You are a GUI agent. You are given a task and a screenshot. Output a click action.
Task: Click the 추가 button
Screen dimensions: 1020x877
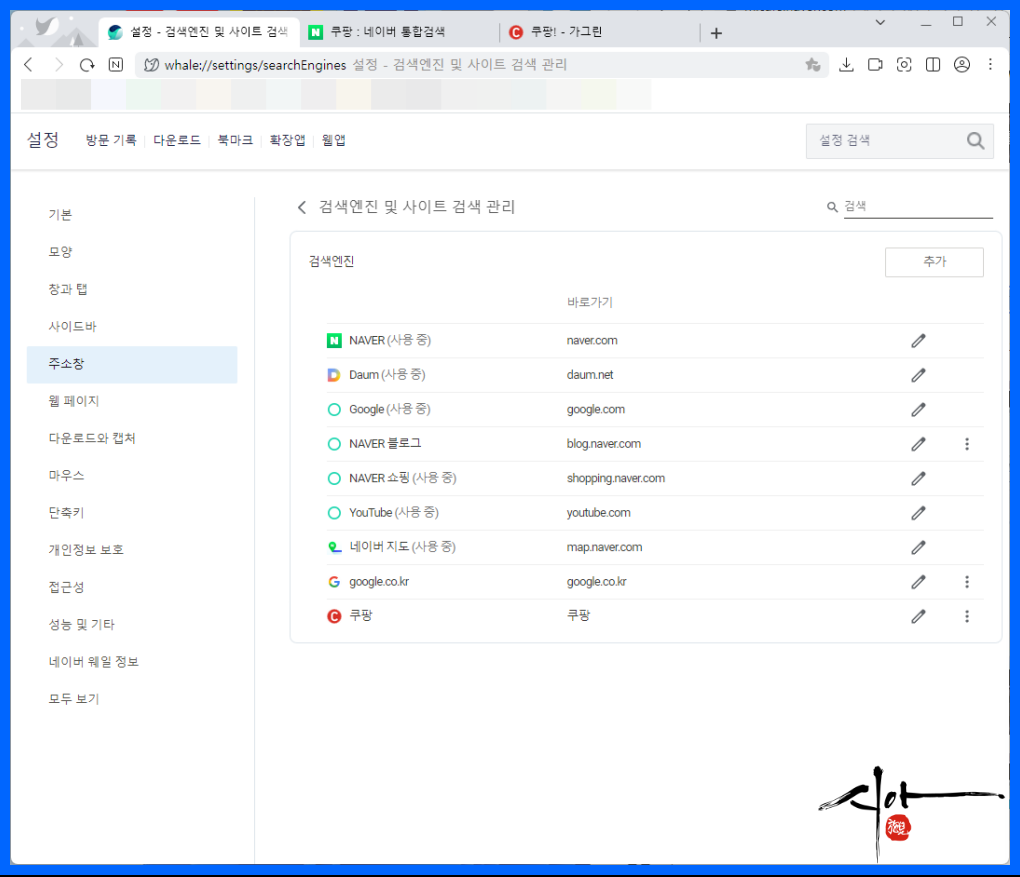[934, 262]
